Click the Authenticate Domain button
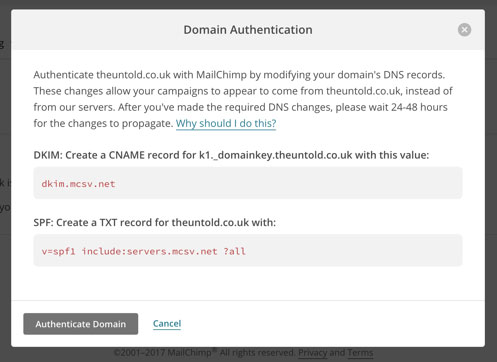Image resolution: width=497 pixels, height=362 pixels. click(81, 324)
